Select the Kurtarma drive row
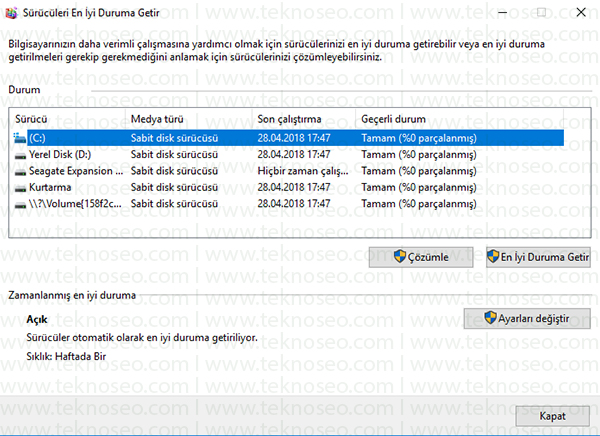Screen dimensions: 600x436 click(x=289, y=188)
